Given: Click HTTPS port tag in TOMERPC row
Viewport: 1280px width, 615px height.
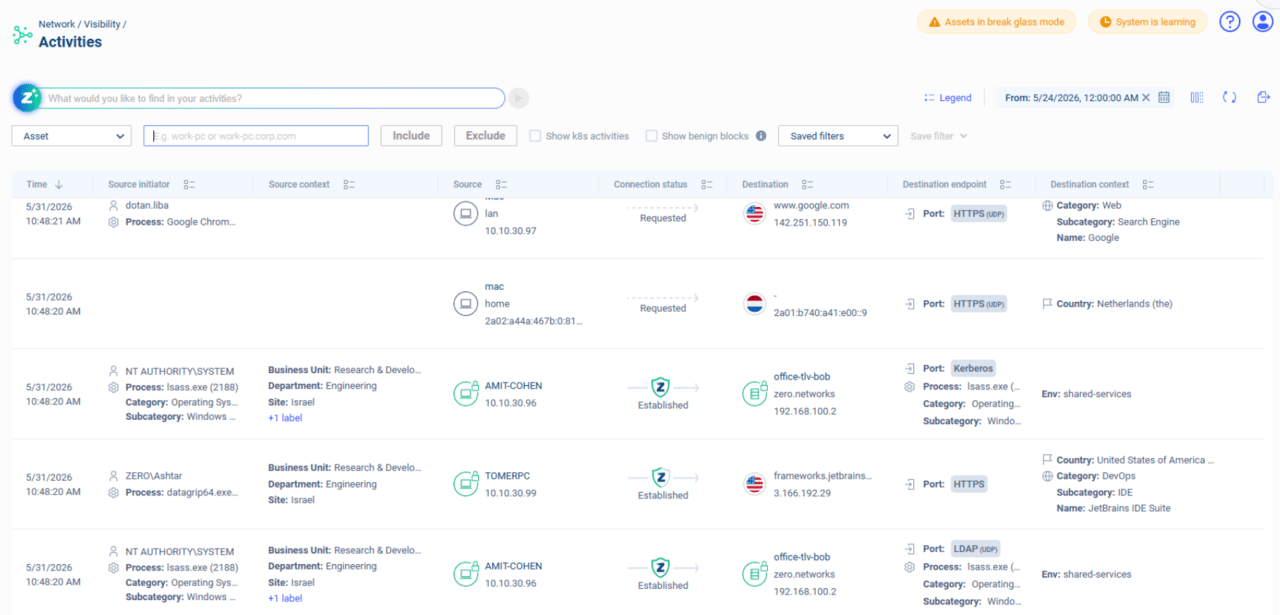Looking at the screenshot, I should [x=969, y=484].
